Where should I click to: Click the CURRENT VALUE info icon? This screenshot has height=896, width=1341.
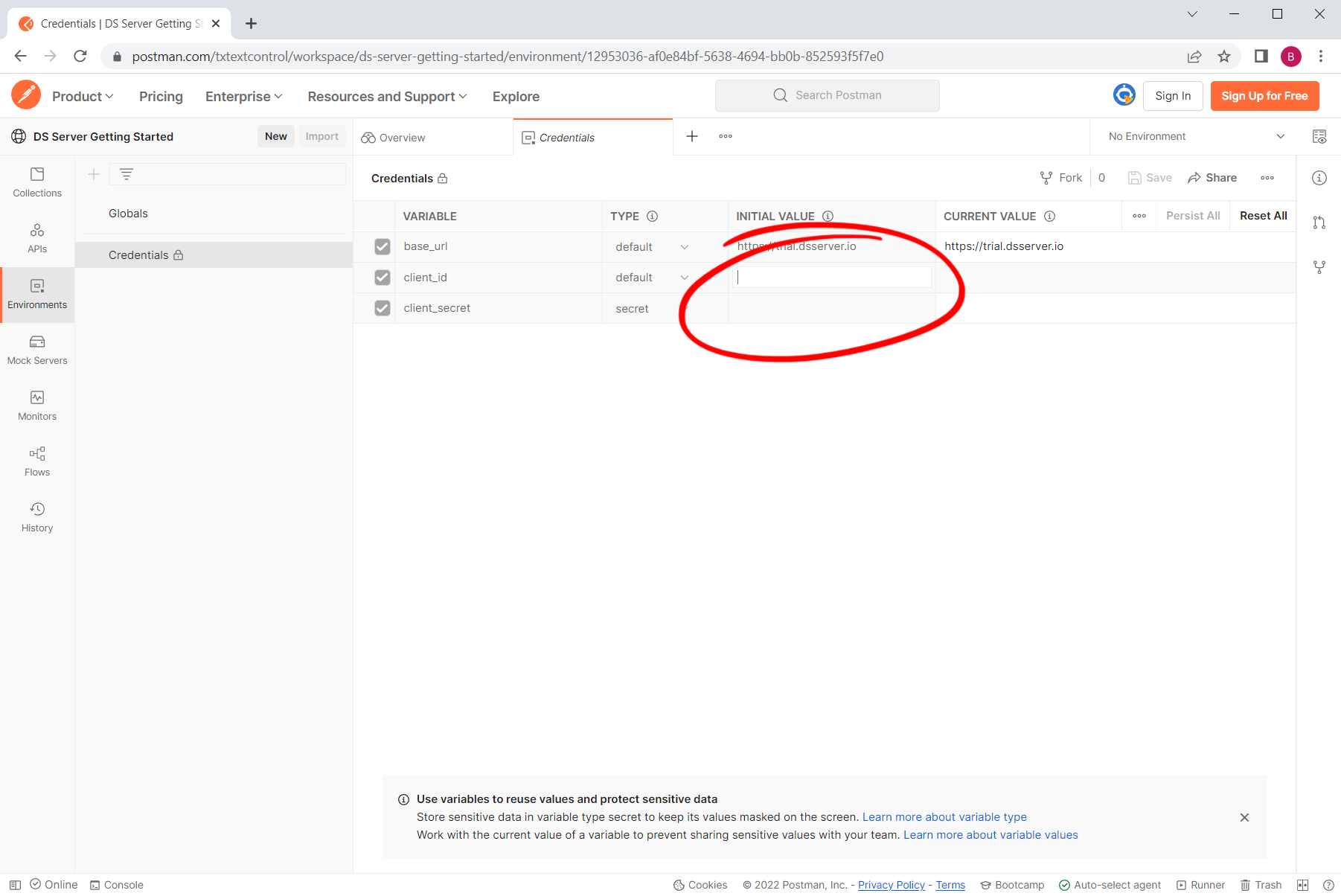(1050, 217)
